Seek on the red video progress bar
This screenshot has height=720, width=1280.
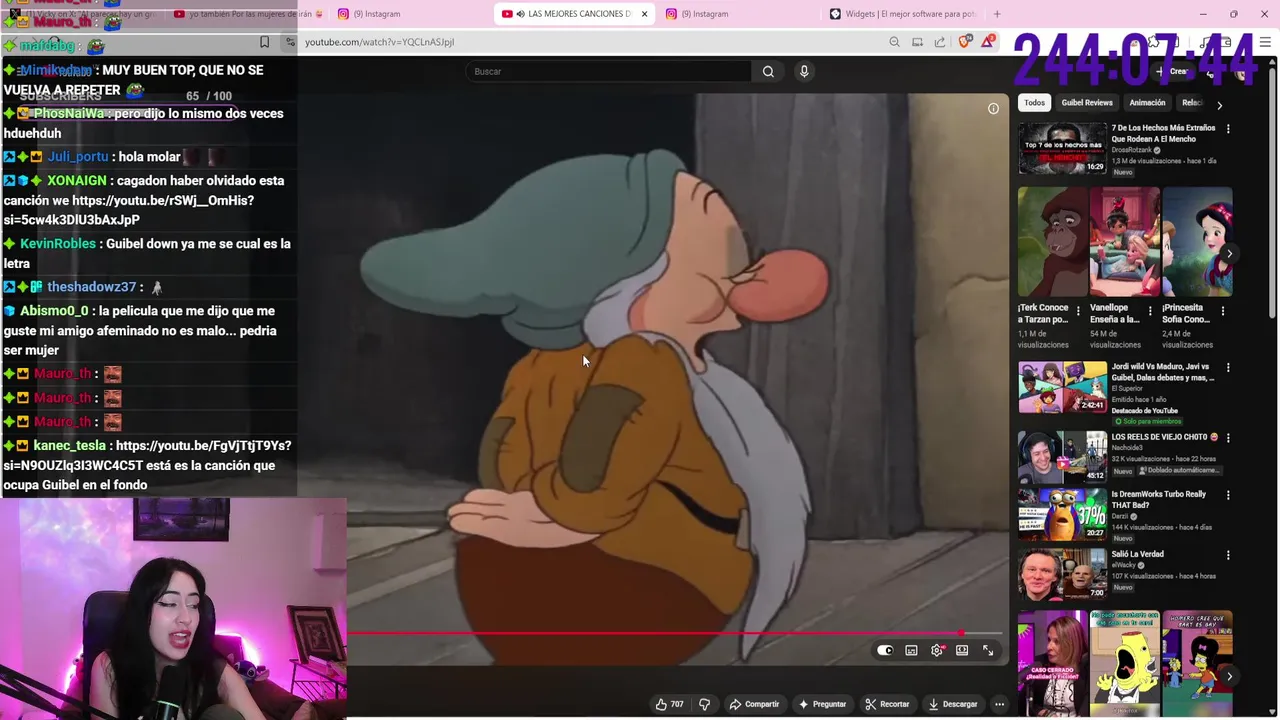[x=675, y=633]
